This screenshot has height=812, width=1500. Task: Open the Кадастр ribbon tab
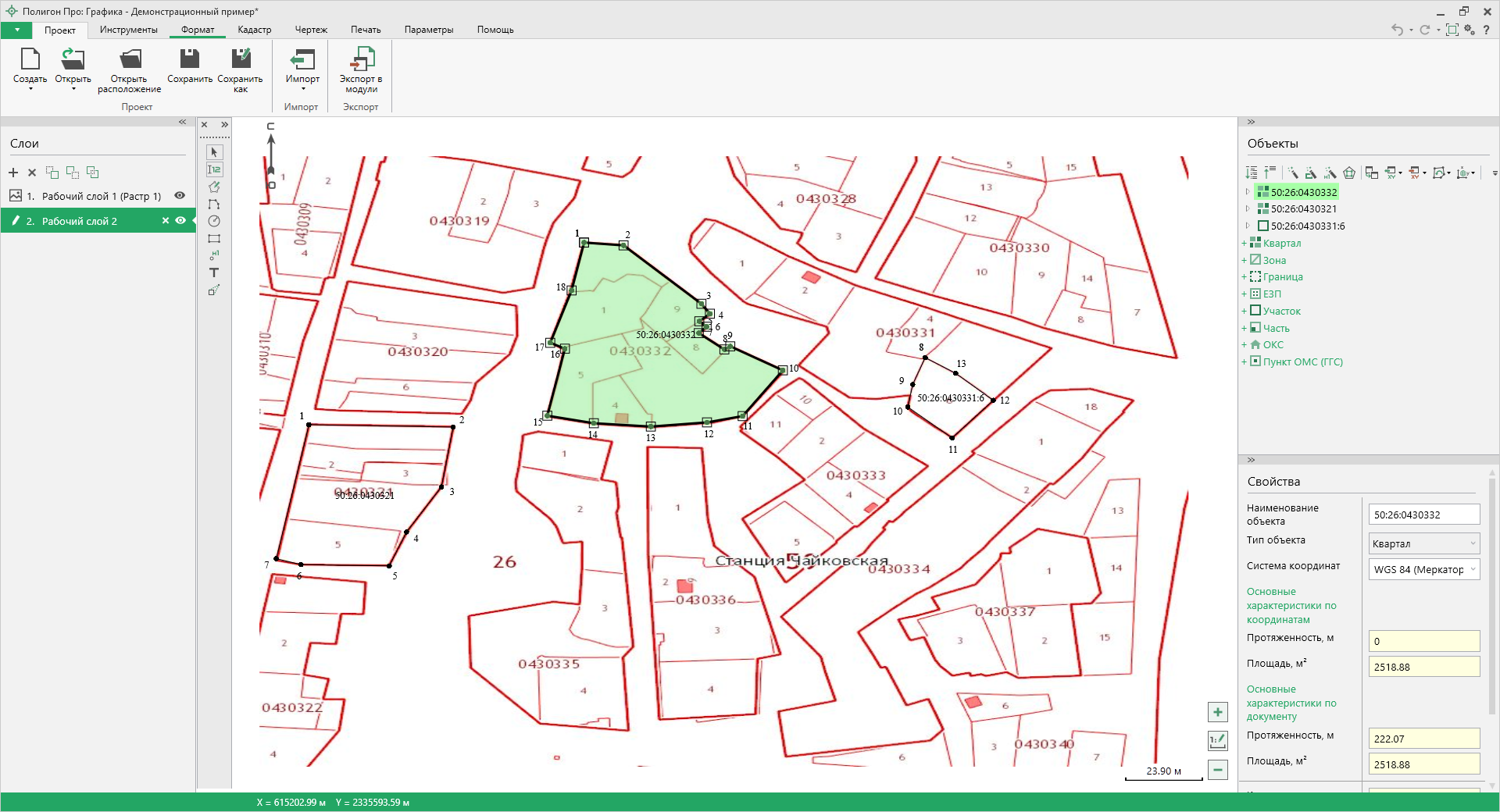click(254, 30)
